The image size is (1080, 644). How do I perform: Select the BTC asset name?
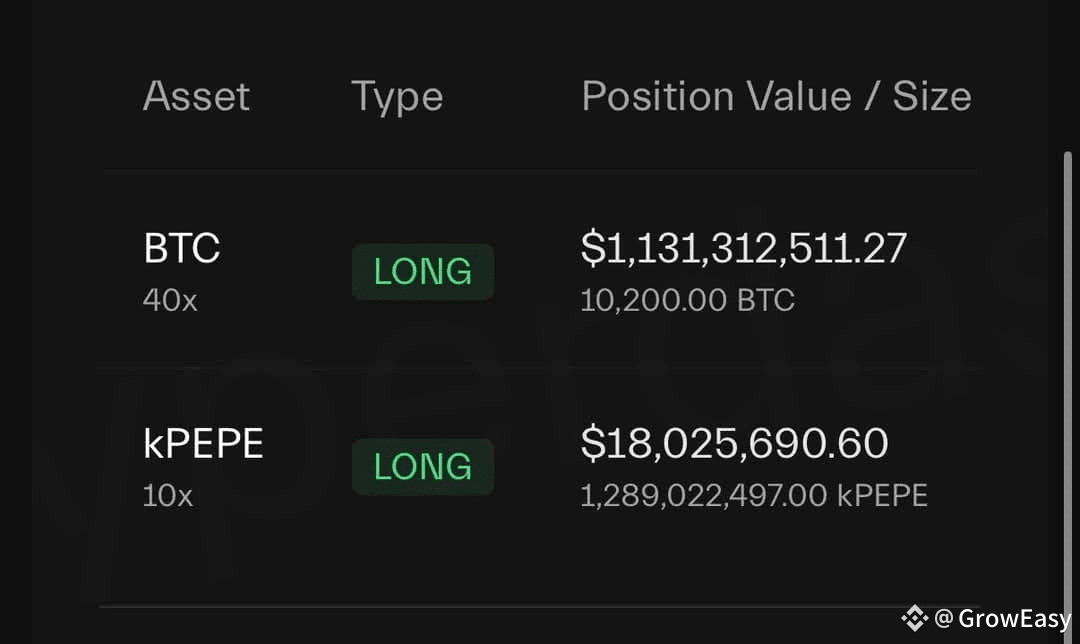[182, 248]
